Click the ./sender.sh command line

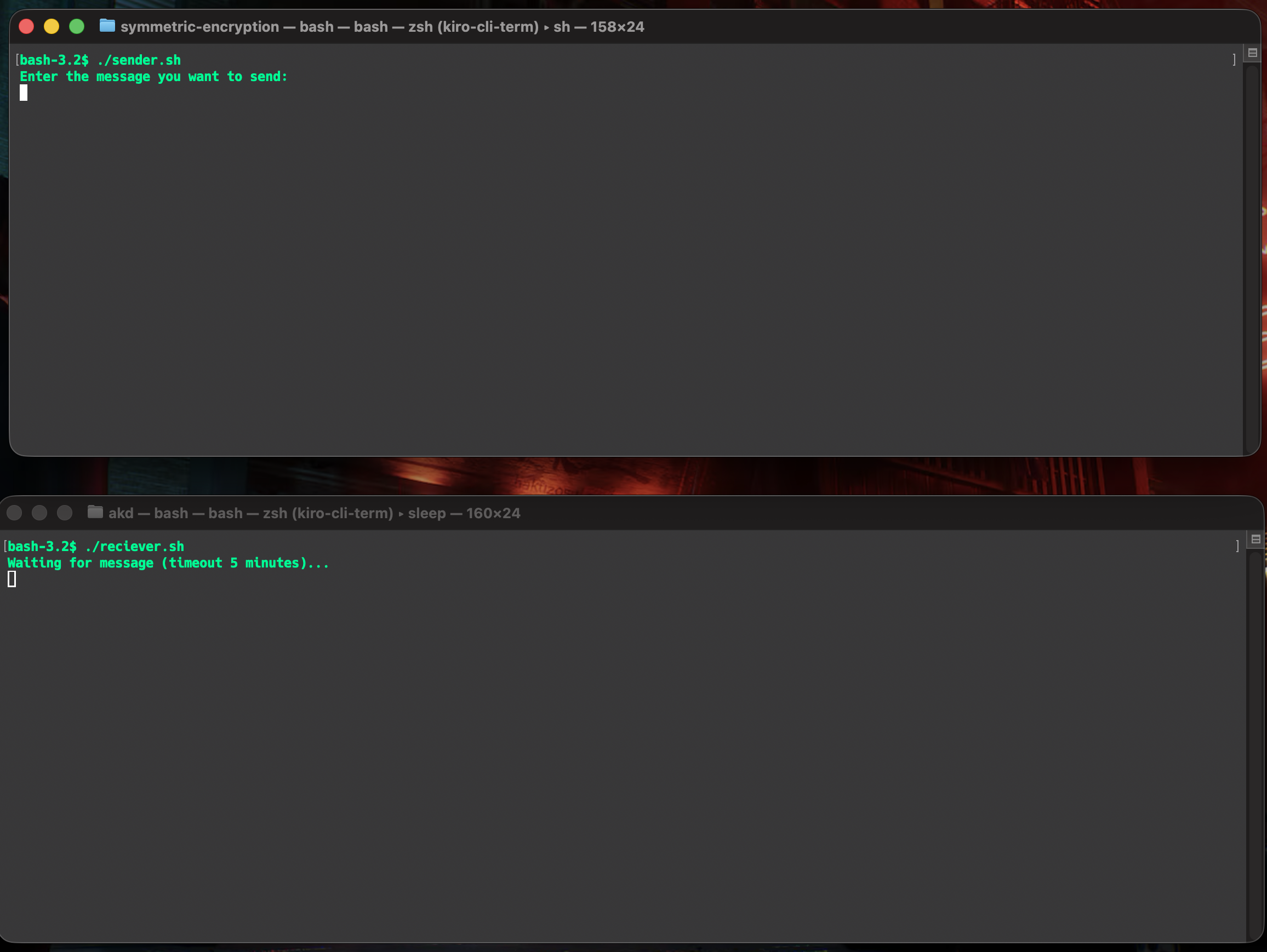coord(100,60)
